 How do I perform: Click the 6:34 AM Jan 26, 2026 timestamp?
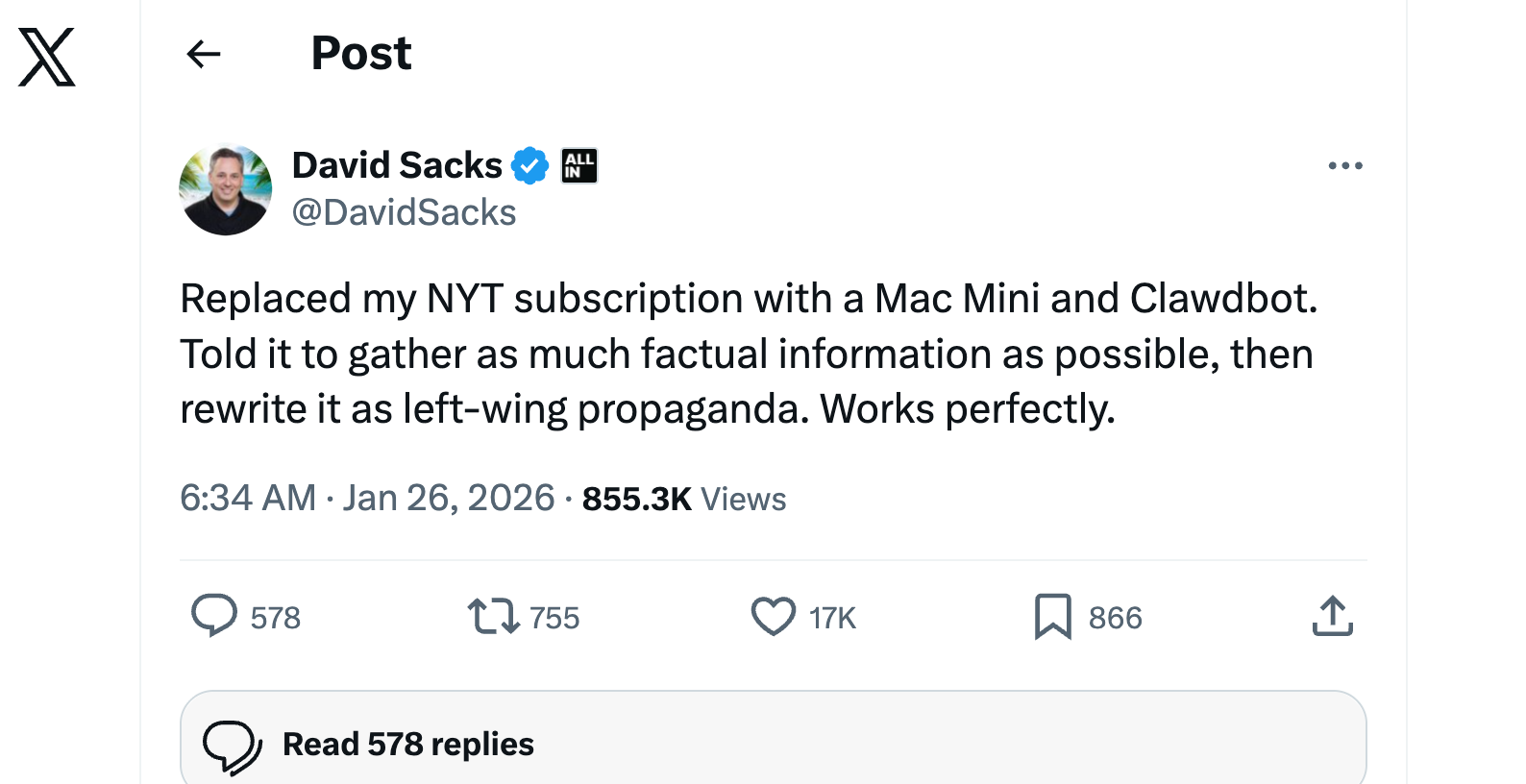click(367, 498)
